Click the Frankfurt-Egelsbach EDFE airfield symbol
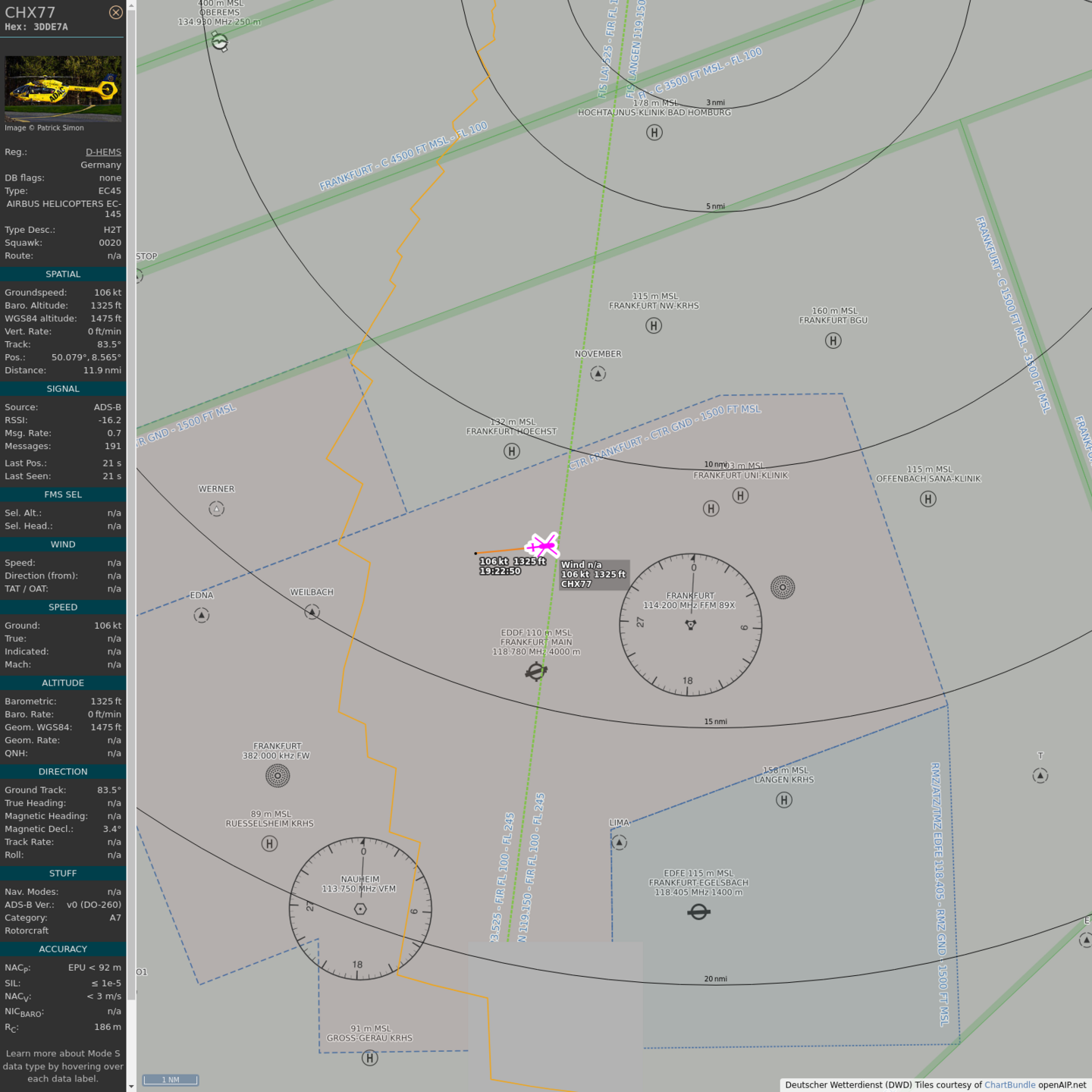This screenshot has width=1092, height=1092. pos(698,912)
